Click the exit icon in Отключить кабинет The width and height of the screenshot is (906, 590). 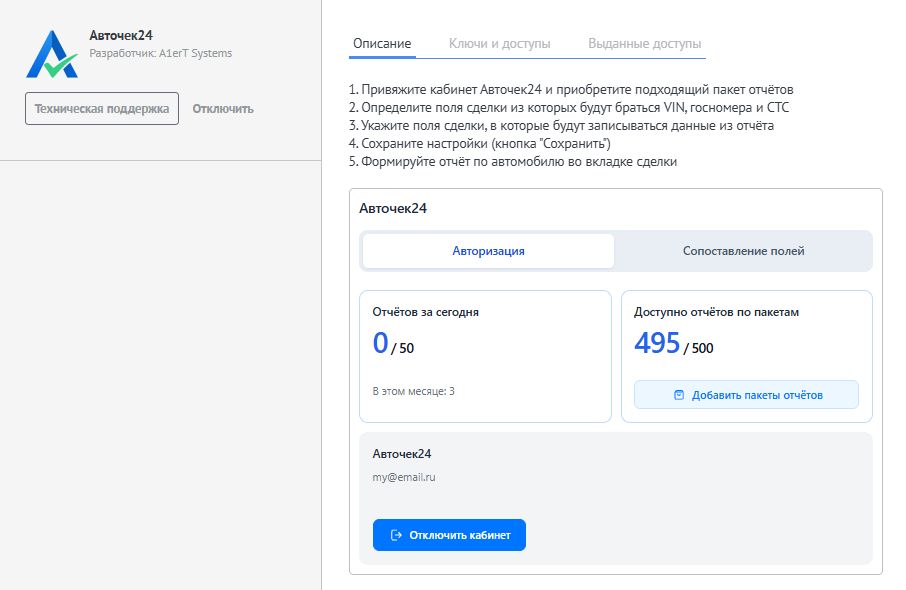[396, 535]
